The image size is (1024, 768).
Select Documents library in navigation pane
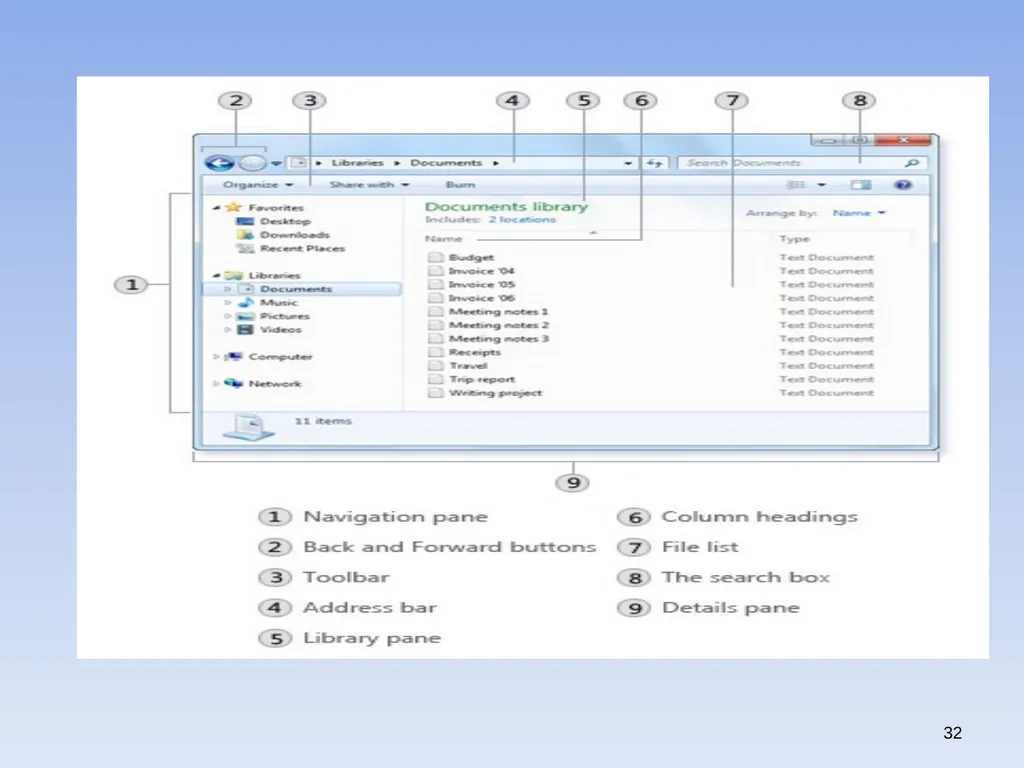coord(296,289)
